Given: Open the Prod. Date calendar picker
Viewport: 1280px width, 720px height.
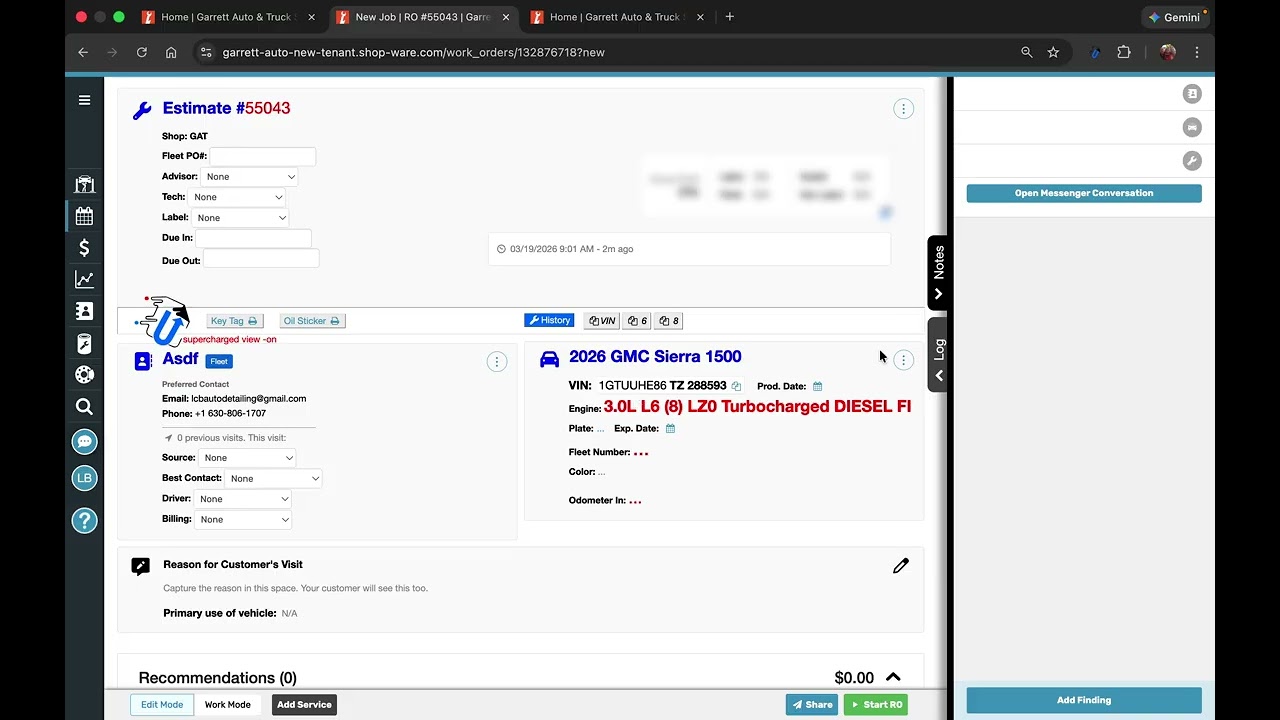Looking at the screenshot, I should (x=817, y=386).
